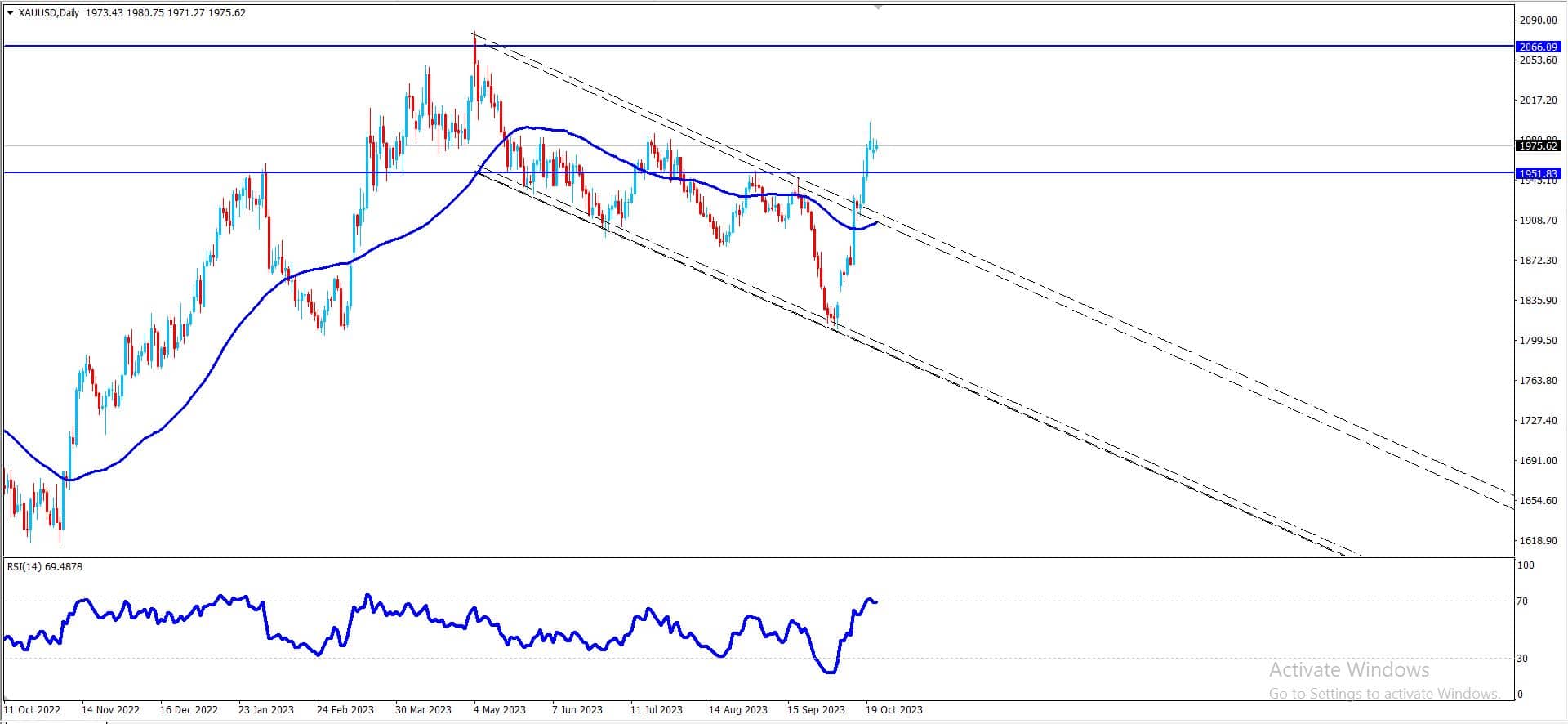Image resolution: width=1568 pixels, height=724 pixels.
Task: Click the 7 Jun 2023 date label
Action: click(x=577, y=709)
